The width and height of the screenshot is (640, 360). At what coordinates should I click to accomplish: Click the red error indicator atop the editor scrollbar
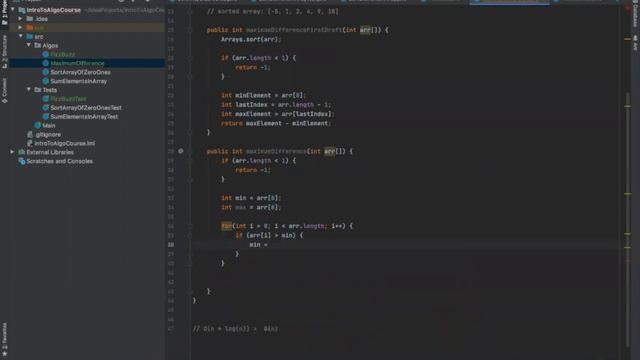point(628,7)
